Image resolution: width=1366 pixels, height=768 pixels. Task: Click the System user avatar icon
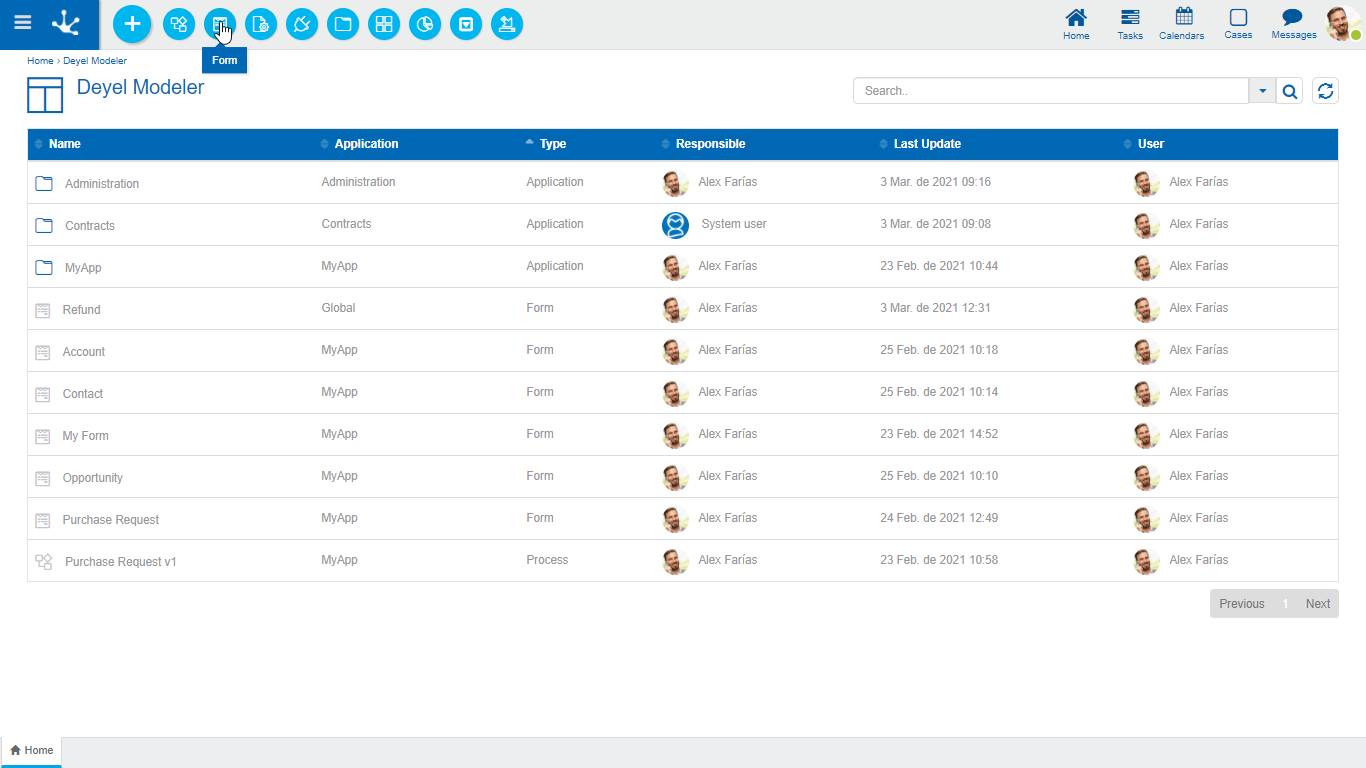coord(676,225)
